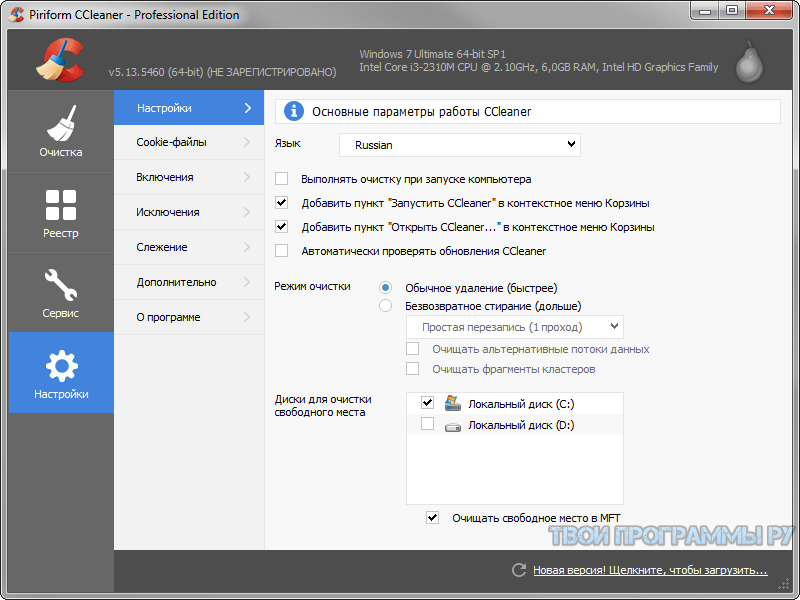Open the Настройки submenu tab
Image resolution: width=800 pixels, height=600 pixels.
(x=189, y=108)
